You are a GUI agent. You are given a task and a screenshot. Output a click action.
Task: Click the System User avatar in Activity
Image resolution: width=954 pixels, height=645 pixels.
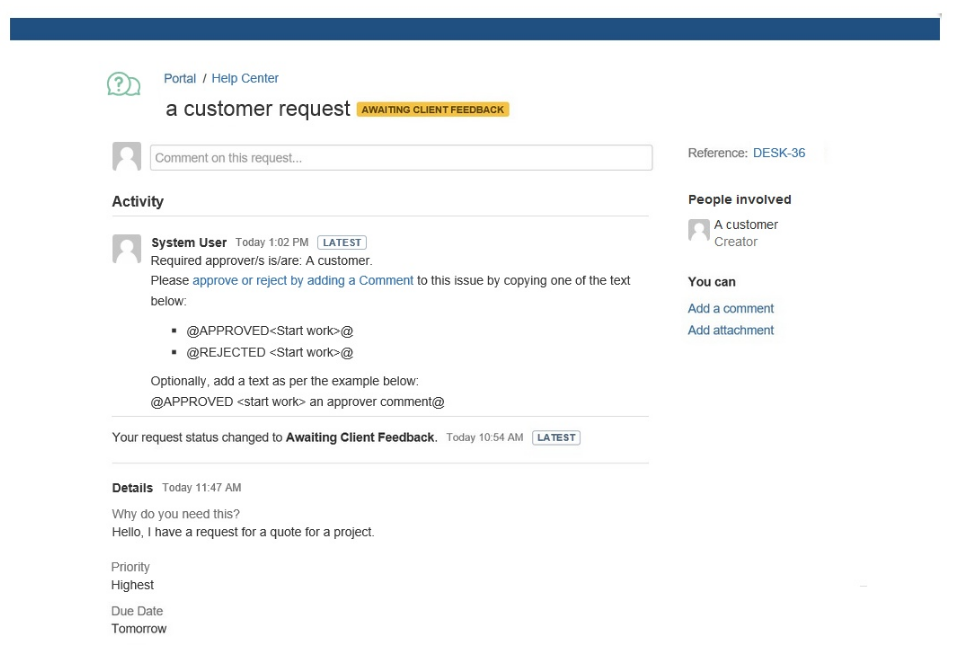(x=127, y=249)
